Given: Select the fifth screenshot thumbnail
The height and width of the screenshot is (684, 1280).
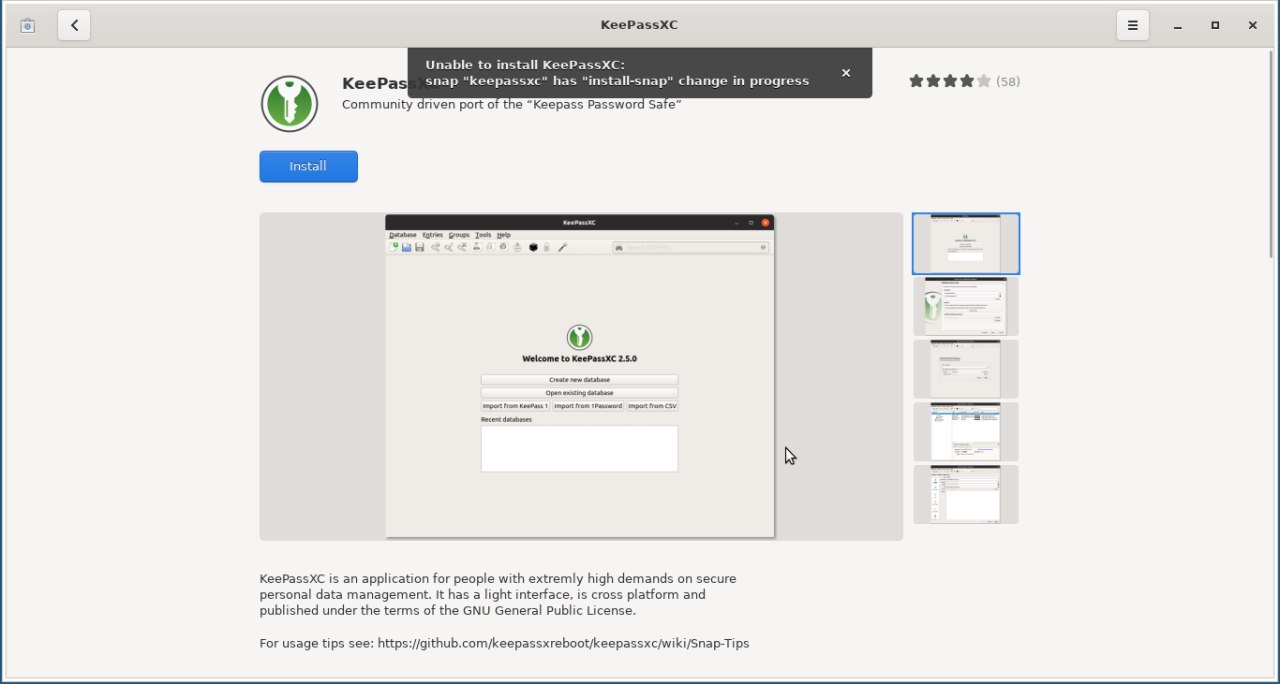Looking at the screenshot, I should [966, 494].
